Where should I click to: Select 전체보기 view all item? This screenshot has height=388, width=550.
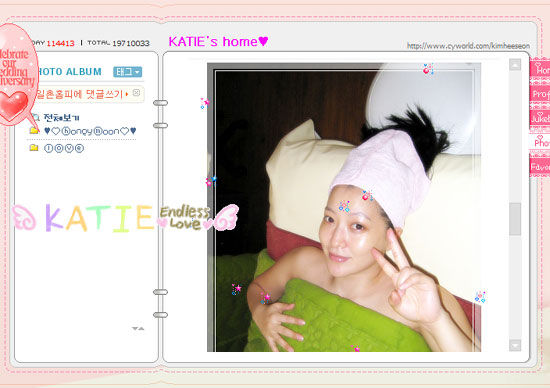(61, 118)
